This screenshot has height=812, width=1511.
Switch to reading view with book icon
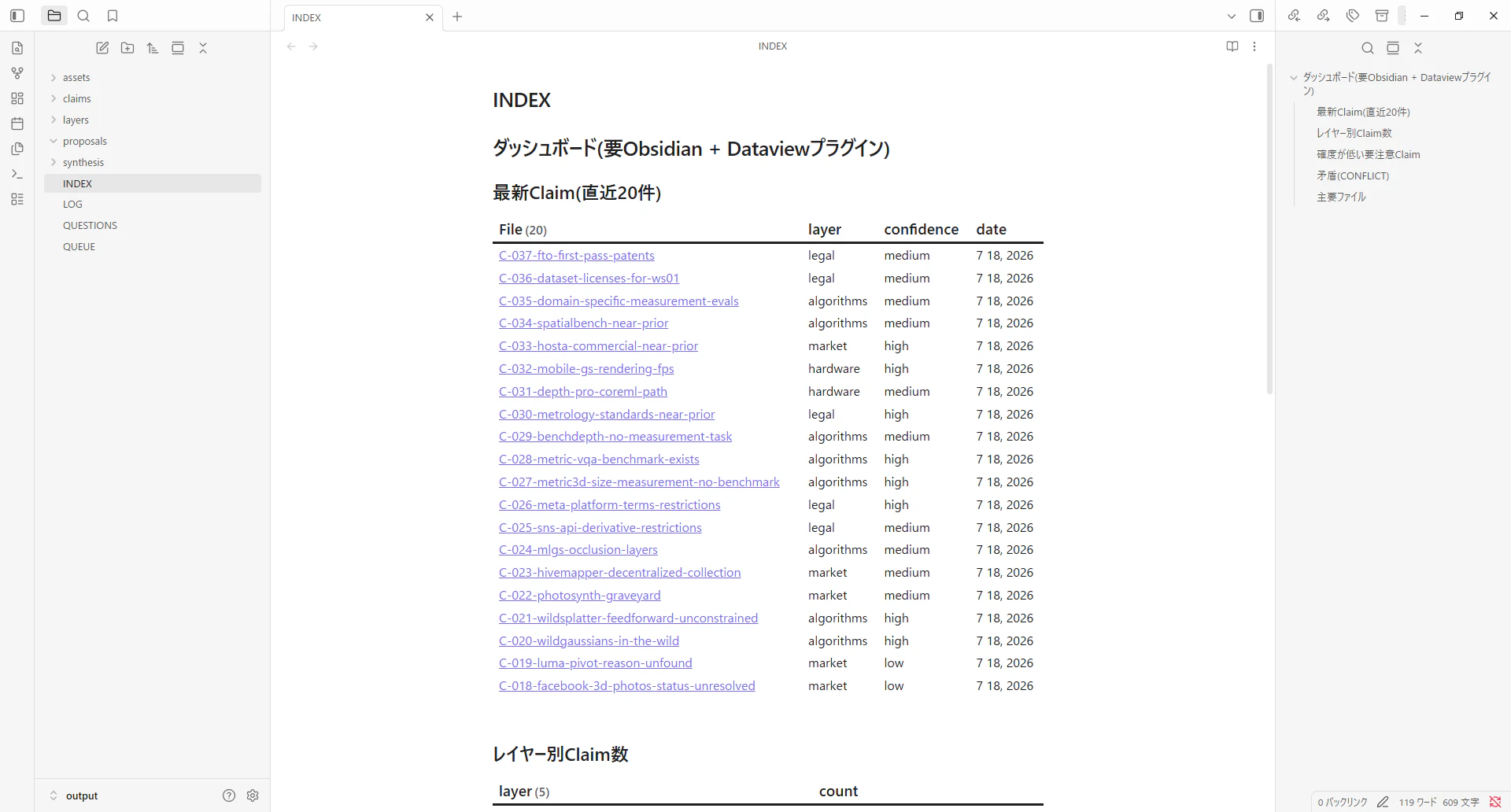1232,46
